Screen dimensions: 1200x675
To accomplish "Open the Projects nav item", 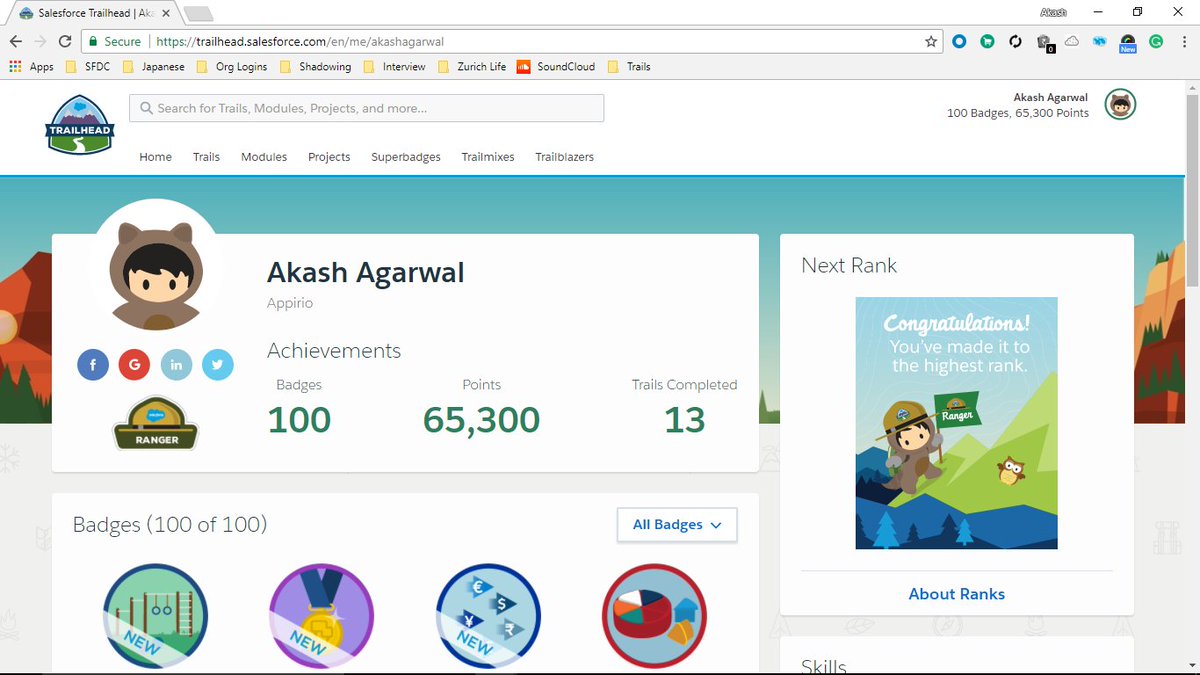I will (x=329, y=157).
